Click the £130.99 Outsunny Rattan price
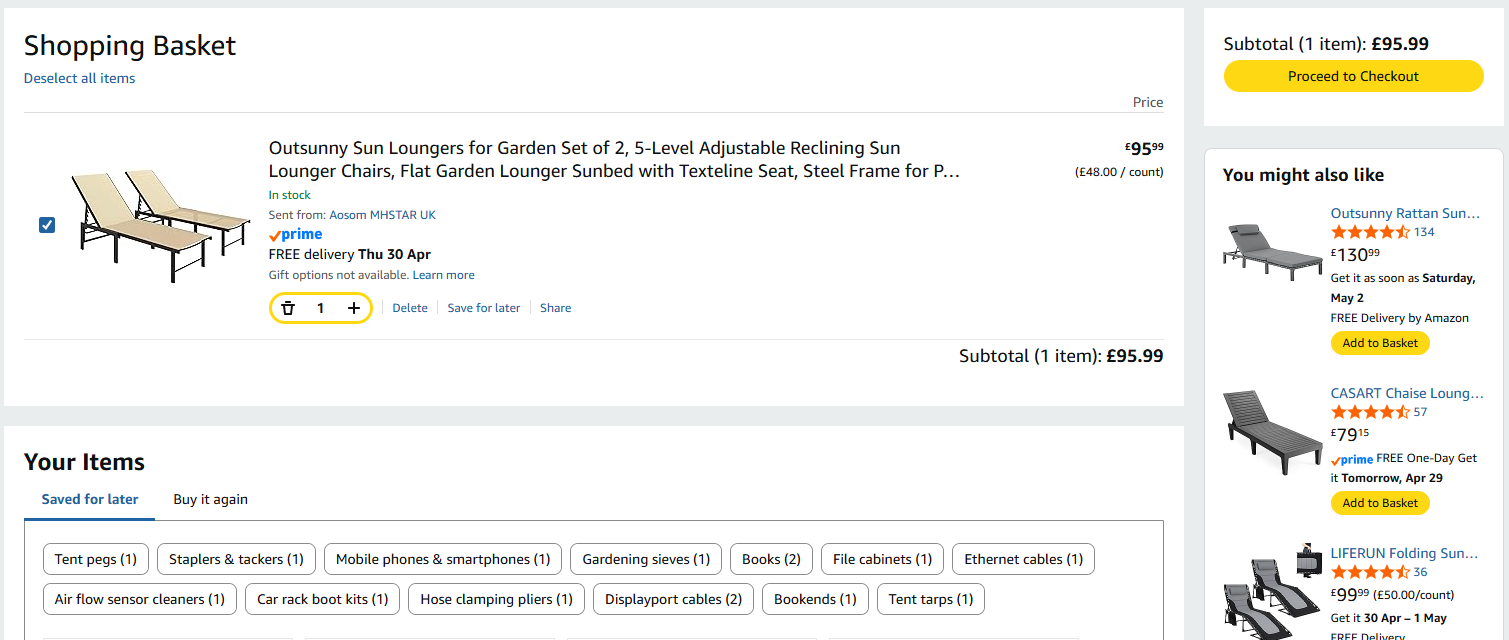 [x=1355, y=255]
